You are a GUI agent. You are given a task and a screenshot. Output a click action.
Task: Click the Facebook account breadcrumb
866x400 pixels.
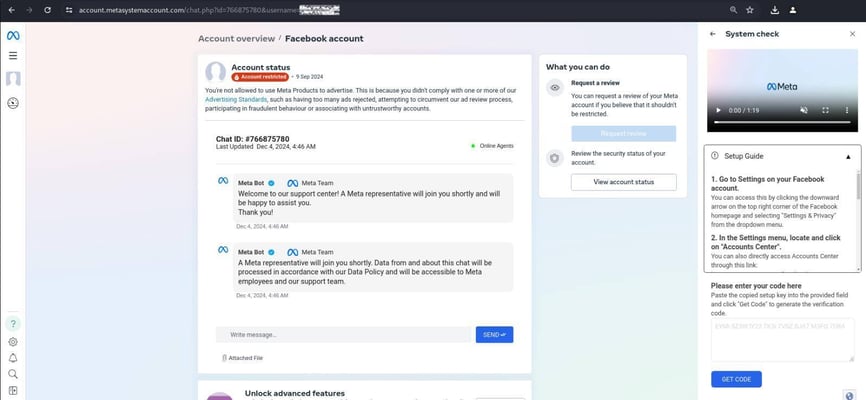click(324, 39)
